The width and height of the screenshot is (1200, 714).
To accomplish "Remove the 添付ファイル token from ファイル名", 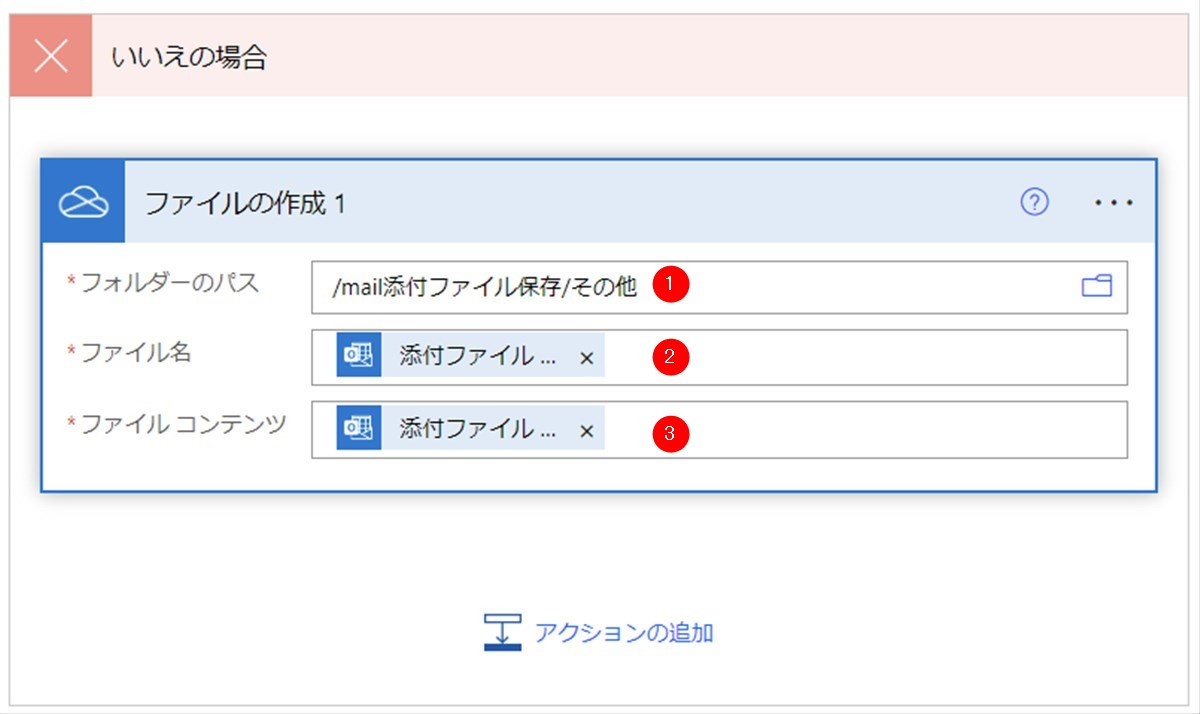I will point(587,358).
